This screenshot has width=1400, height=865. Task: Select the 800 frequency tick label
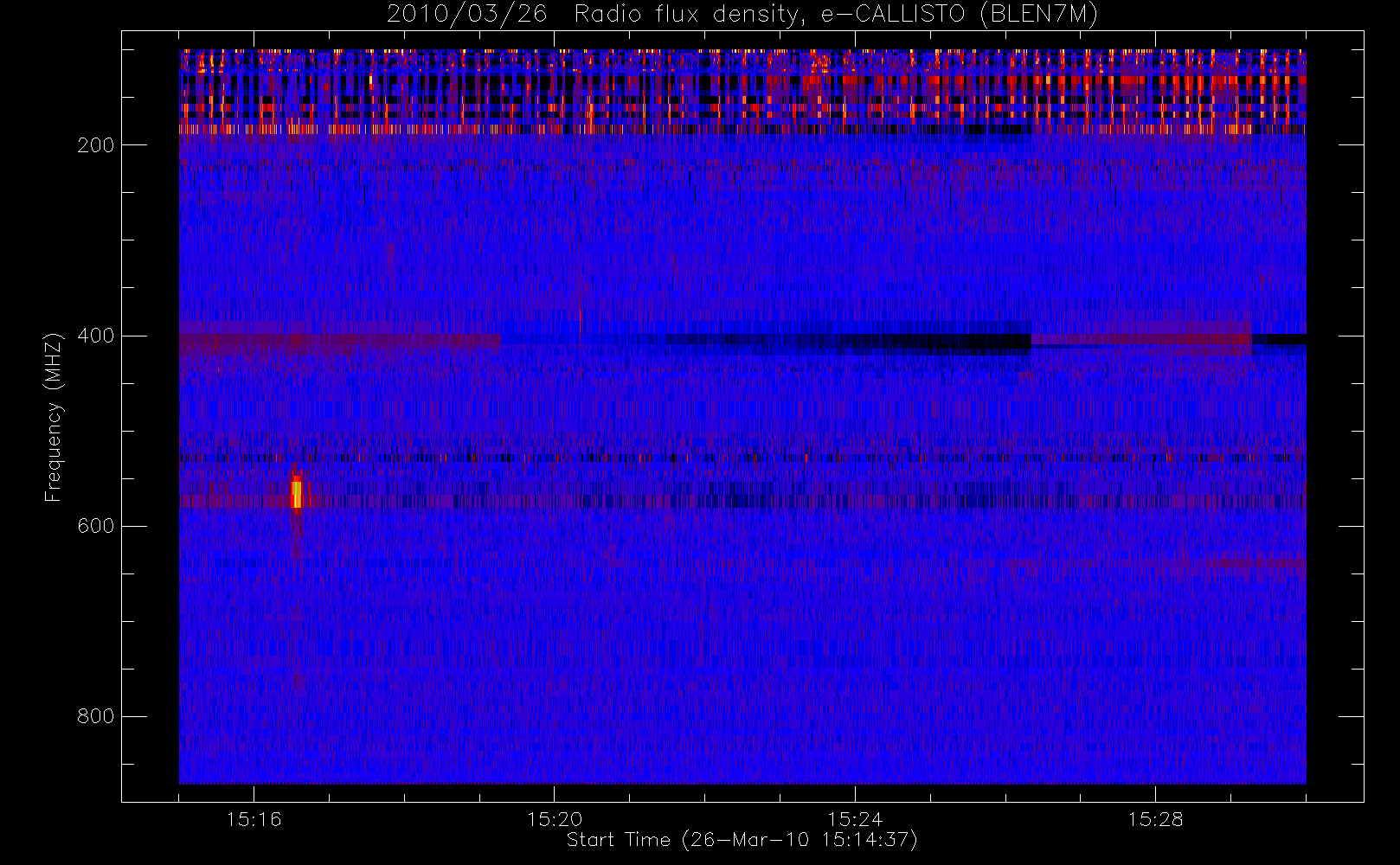click(x=96, y=716)
